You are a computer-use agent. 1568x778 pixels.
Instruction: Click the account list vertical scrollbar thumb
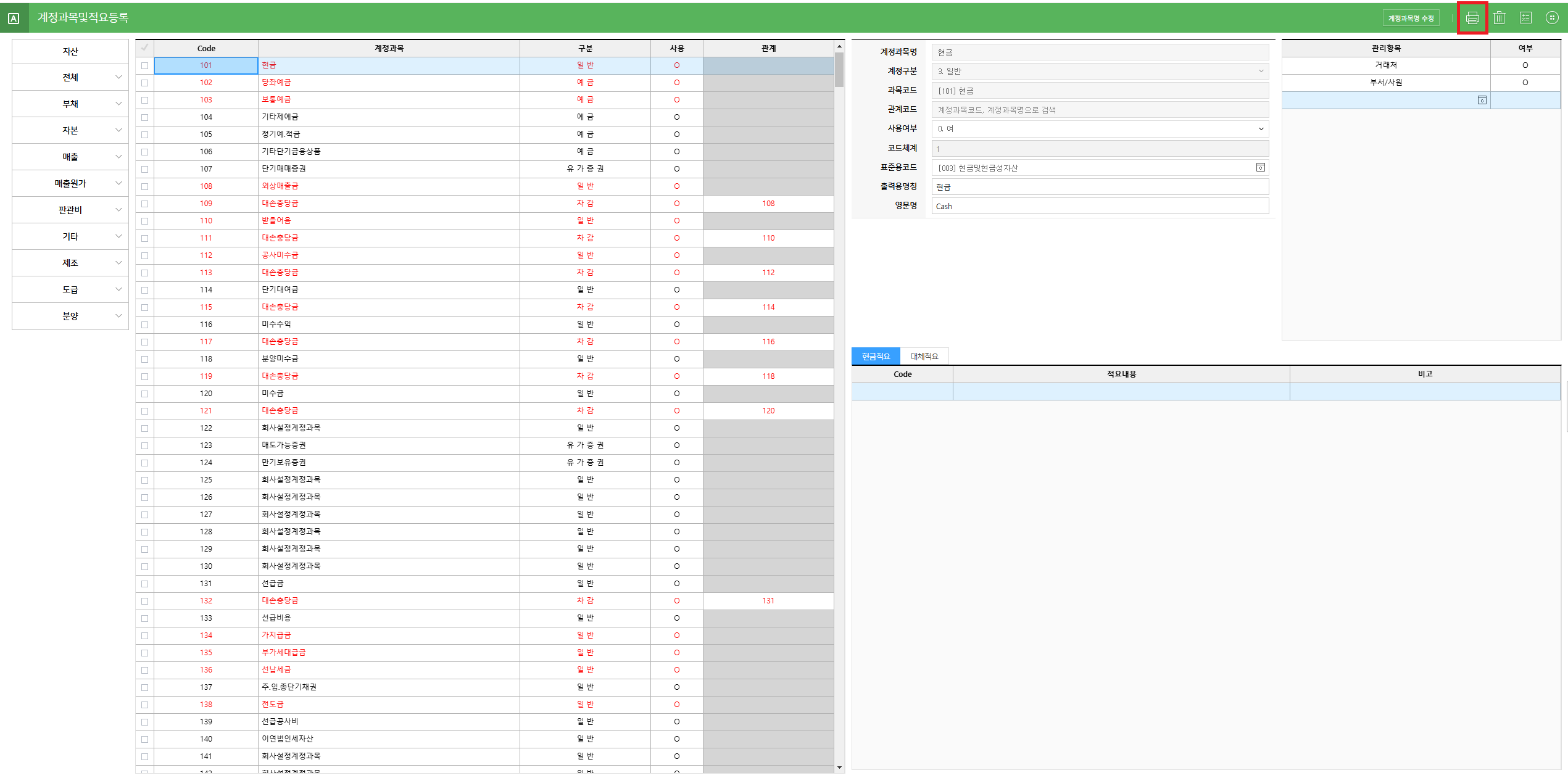pyautogui.click(x=839, y=69)
